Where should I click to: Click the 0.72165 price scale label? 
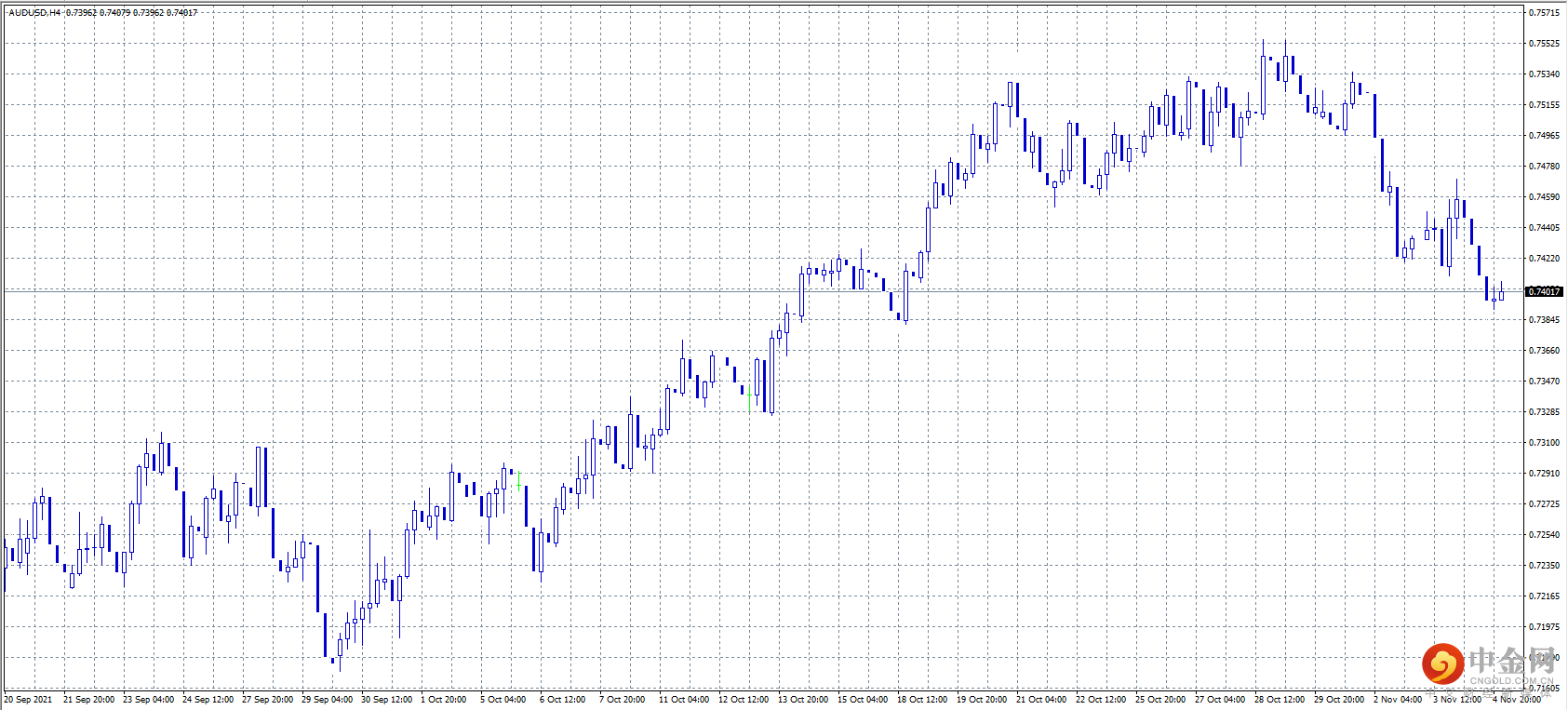(1545, 596)
